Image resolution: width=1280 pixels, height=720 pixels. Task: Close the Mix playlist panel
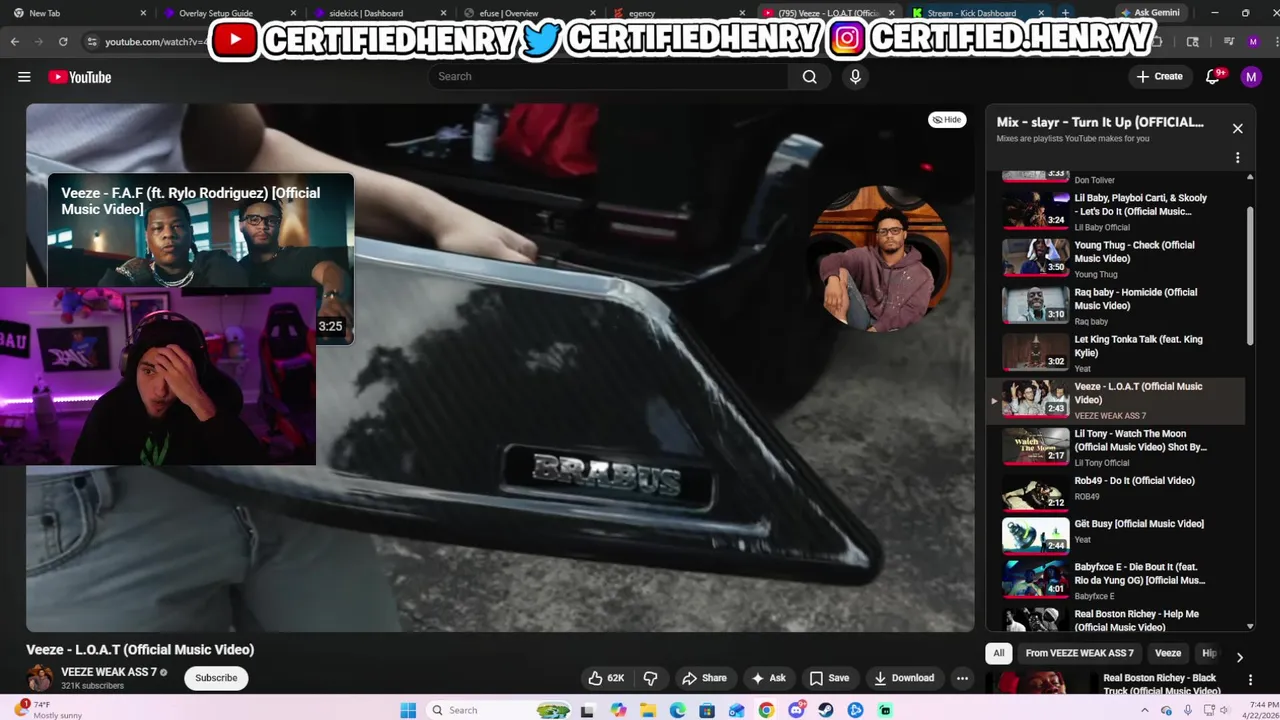coord(1237,128)
